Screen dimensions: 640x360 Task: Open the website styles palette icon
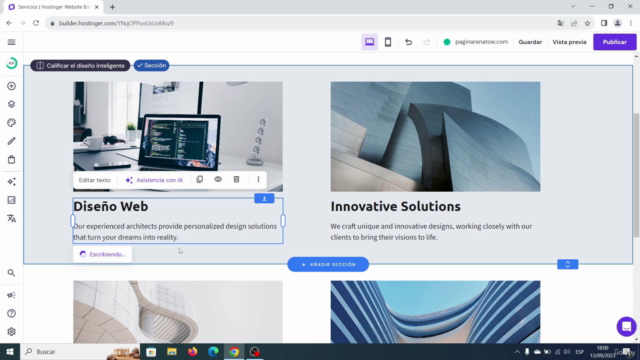coord(11,123)
